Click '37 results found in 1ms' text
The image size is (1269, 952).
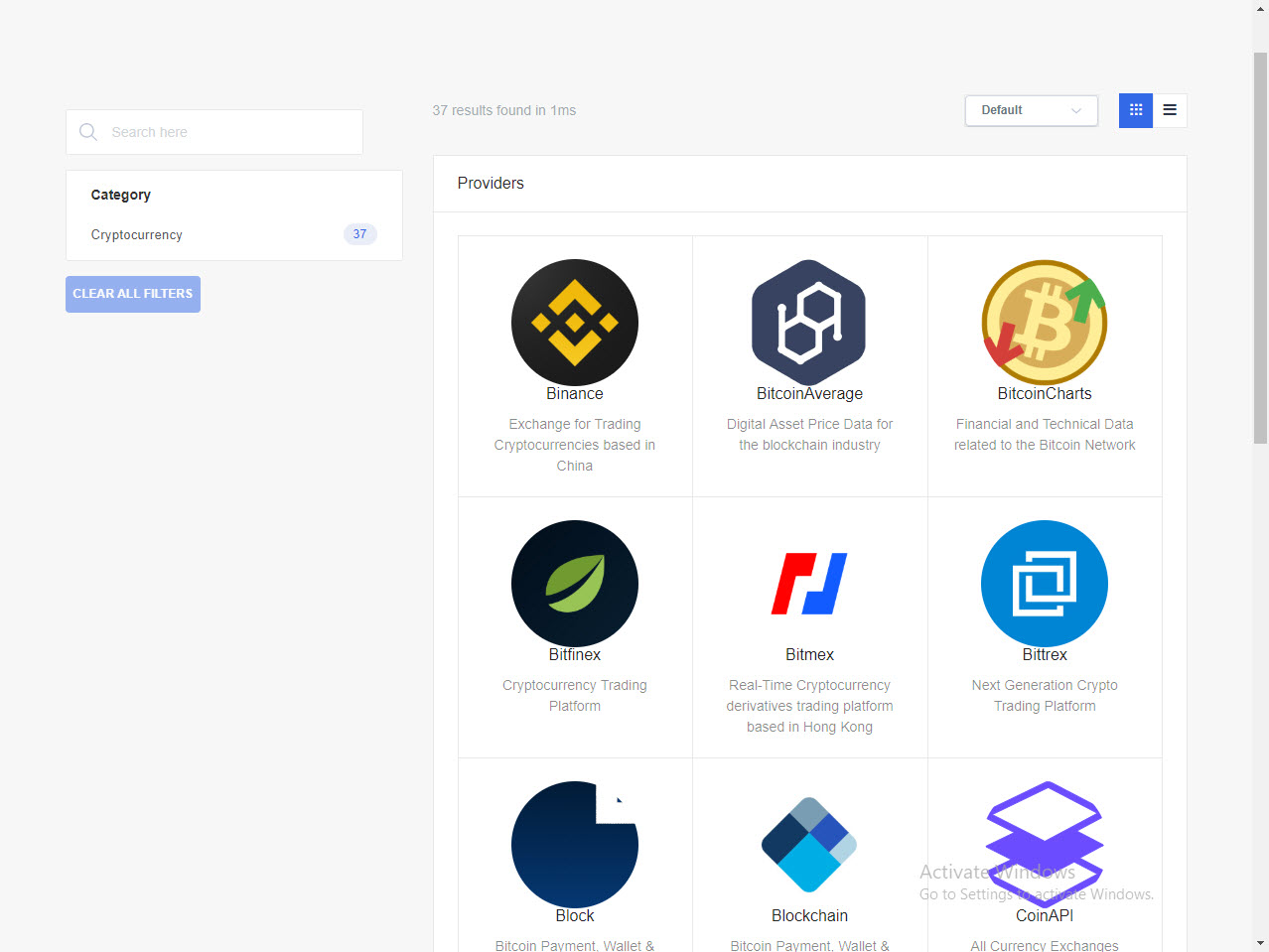[504, 110]
